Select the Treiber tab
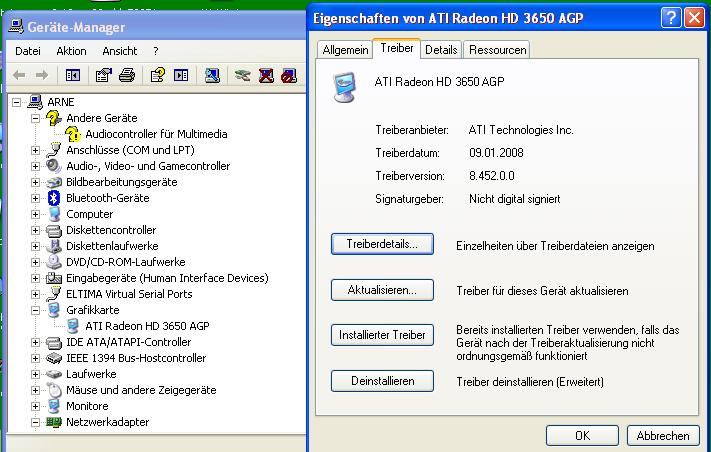 tap(397, 48)
